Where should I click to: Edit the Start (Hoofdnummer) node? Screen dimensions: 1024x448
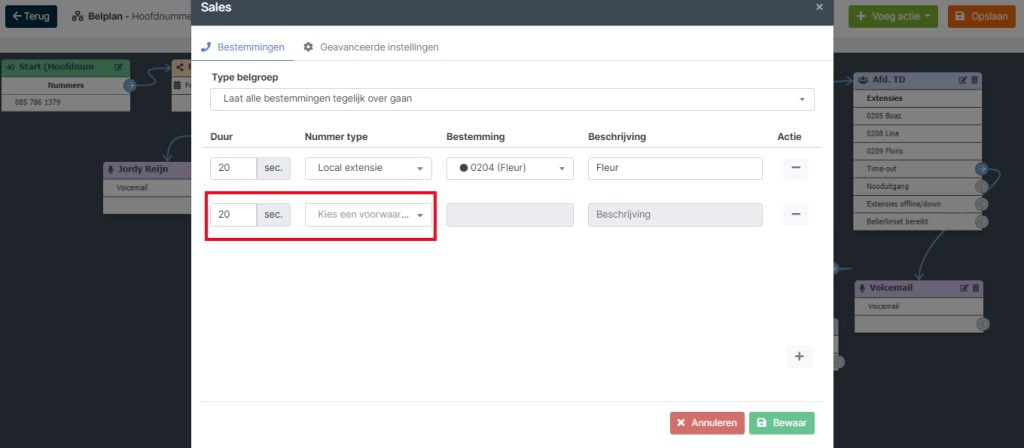coord(118,67)
